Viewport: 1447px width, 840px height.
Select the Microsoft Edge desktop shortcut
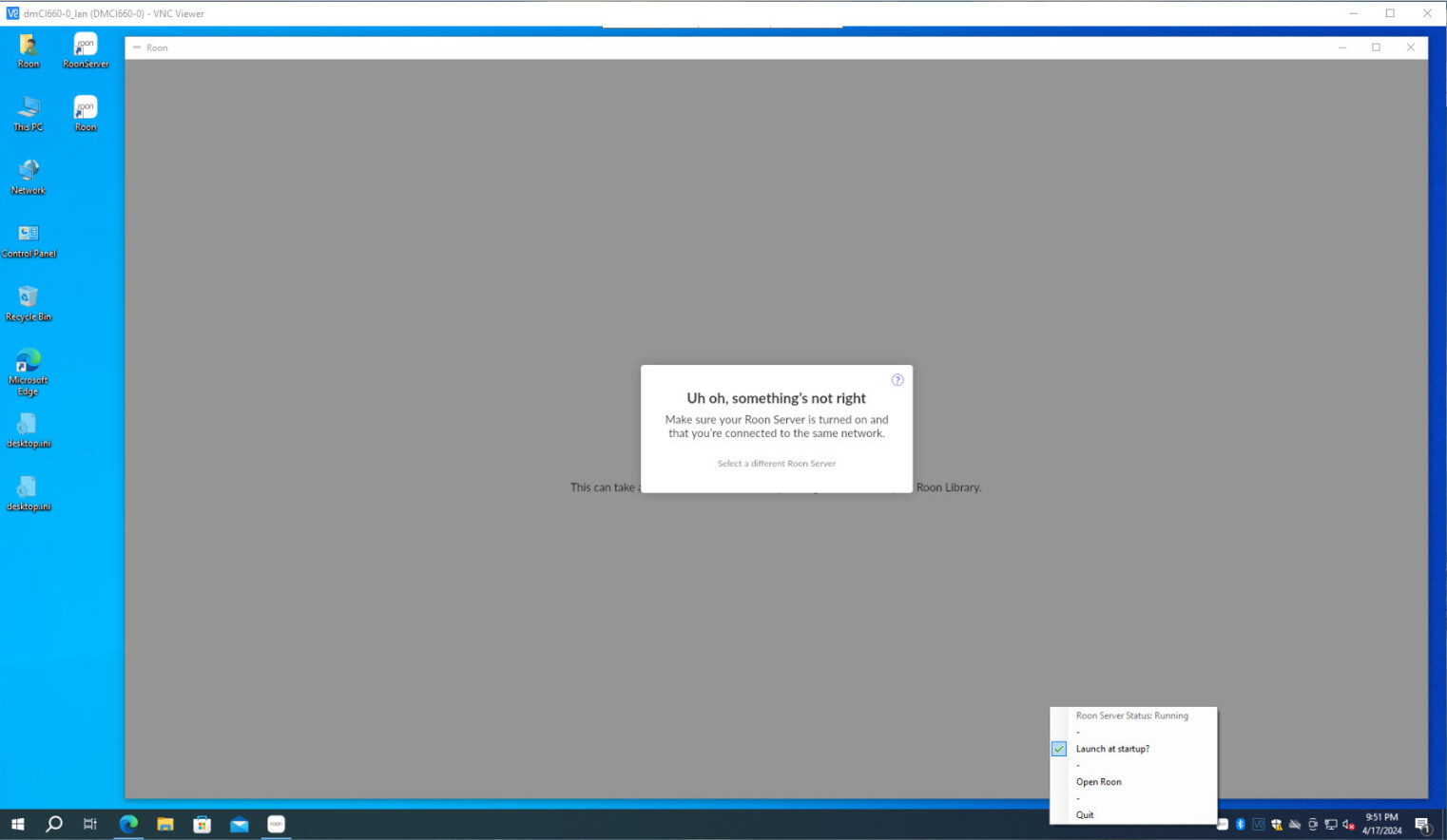[29, 372]
